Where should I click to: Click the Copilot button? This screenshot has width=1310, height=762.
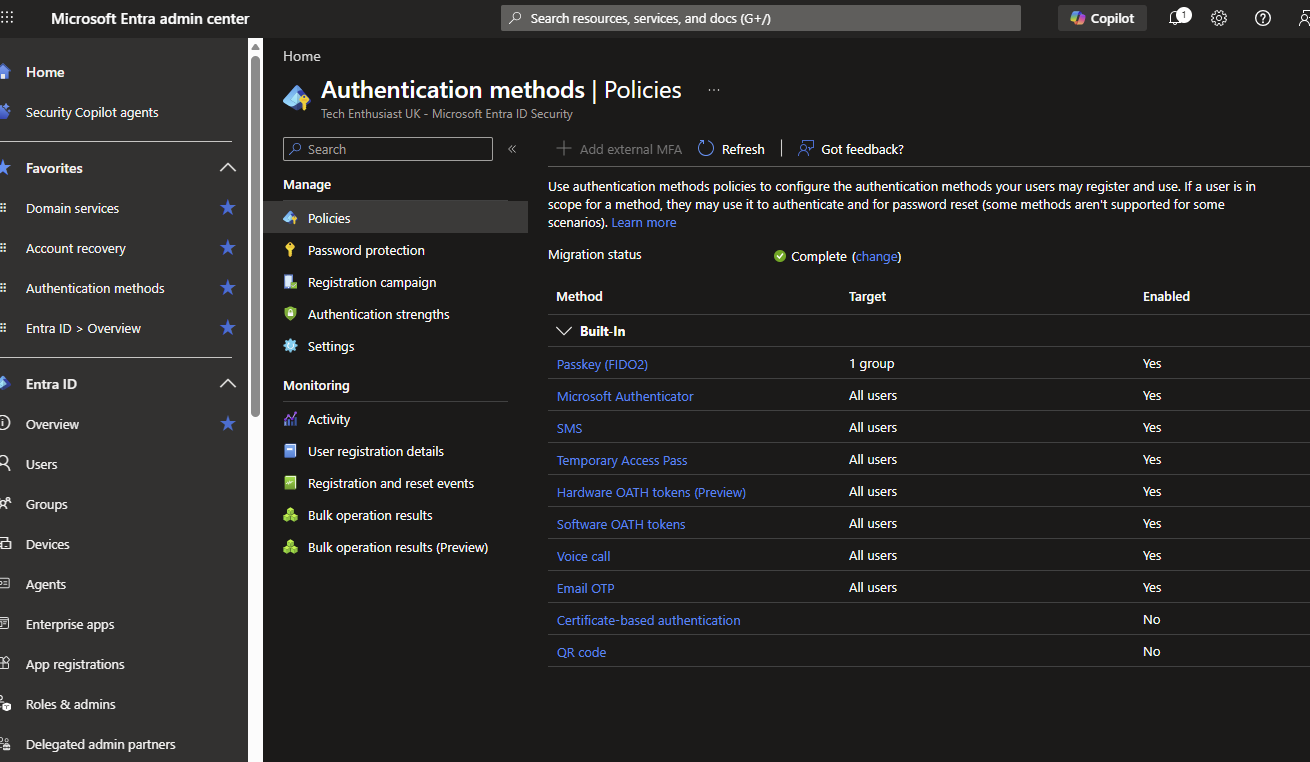pyautogui.click(x=1102, y=18)
